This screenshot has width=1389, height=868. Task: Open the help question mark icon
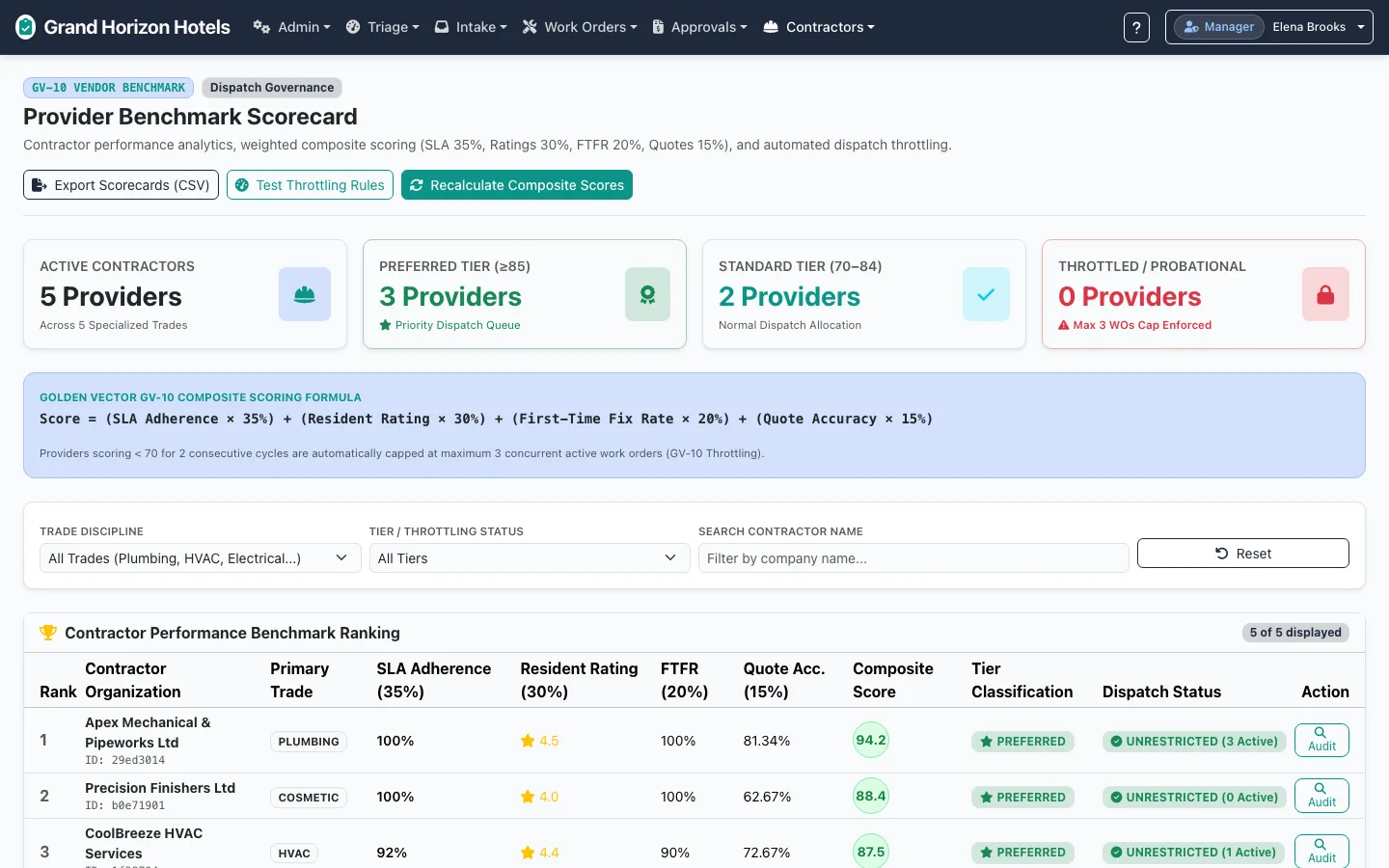coord(1136,27)
